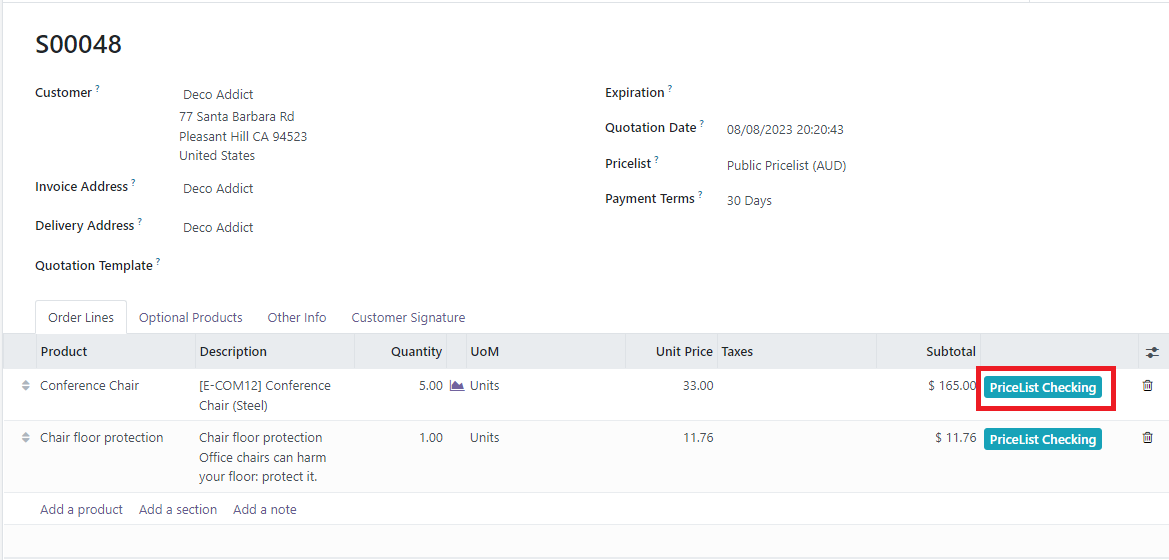
Task: Delete the Conference Chair order line
Action: (x=1147, y=386)
